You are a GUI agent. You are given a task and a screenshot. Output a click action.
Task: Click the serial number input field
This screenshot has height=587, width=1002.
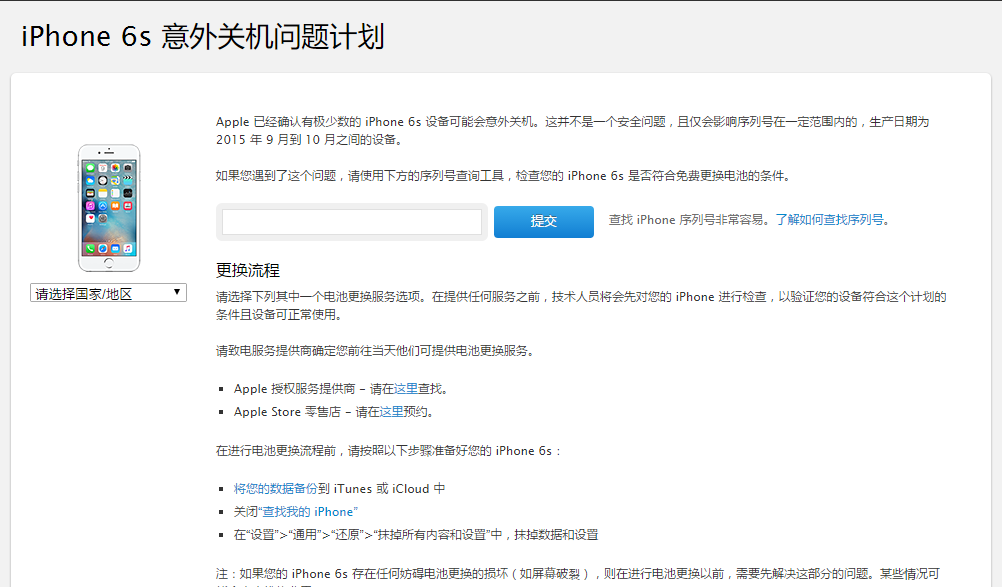[x=351, y=222]
